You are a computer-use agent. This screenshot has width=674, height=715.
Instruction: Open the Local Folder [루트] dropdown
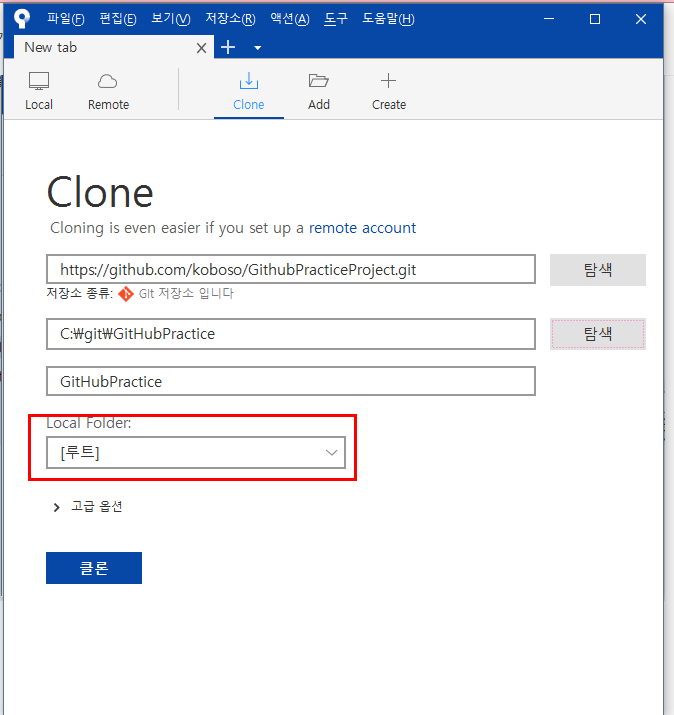tap(196, 452)
